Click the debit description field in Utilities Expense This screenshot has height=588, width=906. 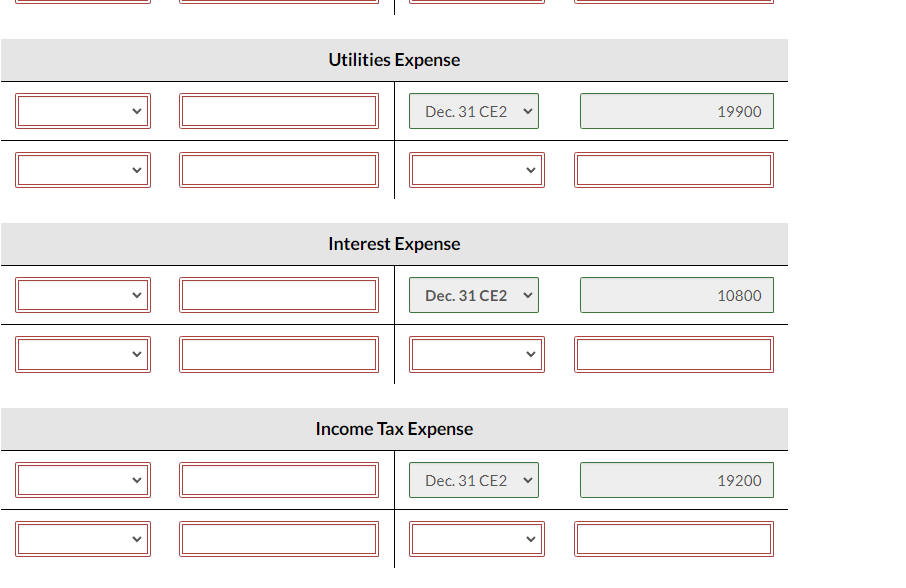tap(279, 111)
